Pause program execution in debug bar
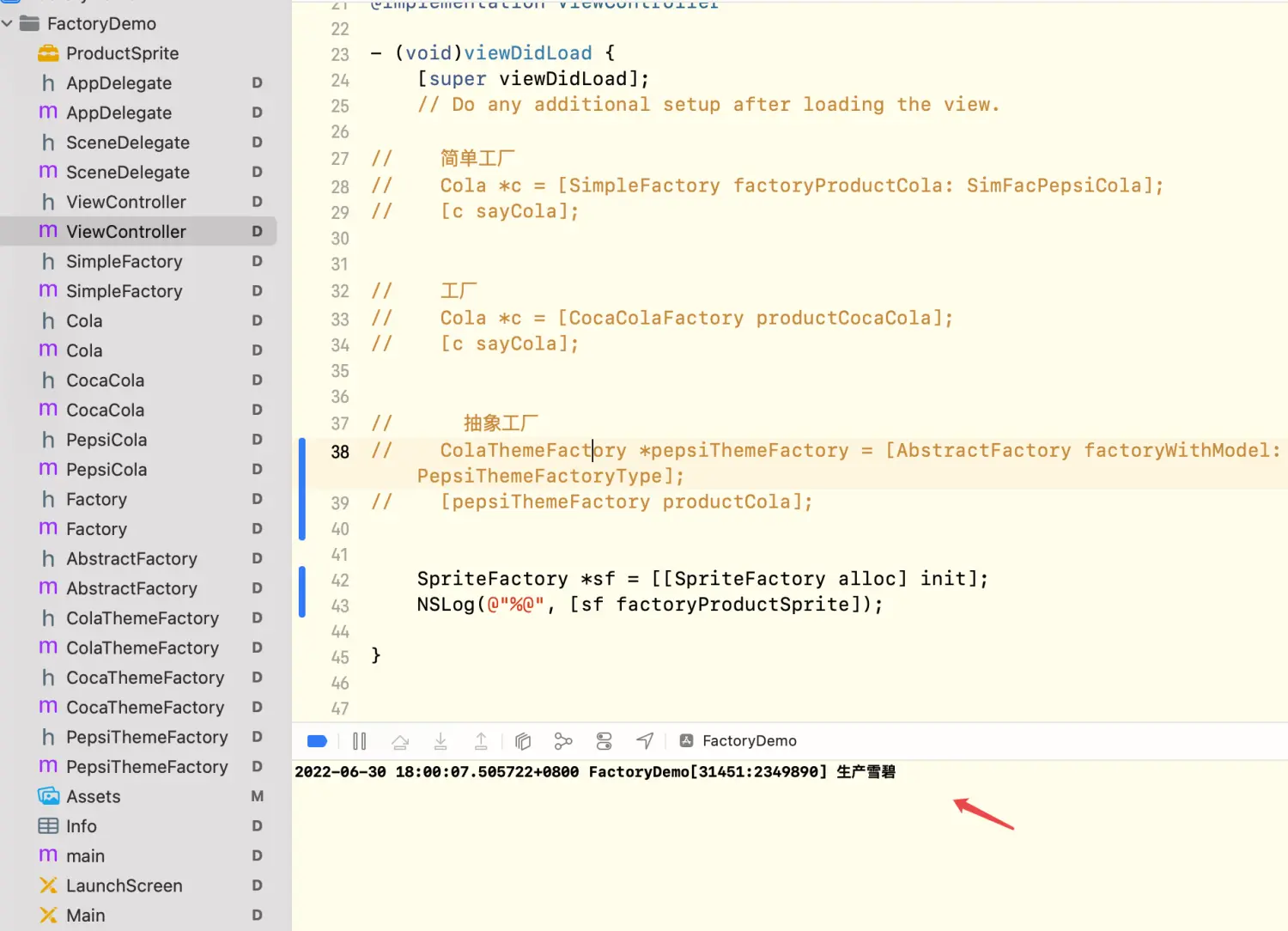Viewport: 1288px width, 931px height. (x=359, y=741)
